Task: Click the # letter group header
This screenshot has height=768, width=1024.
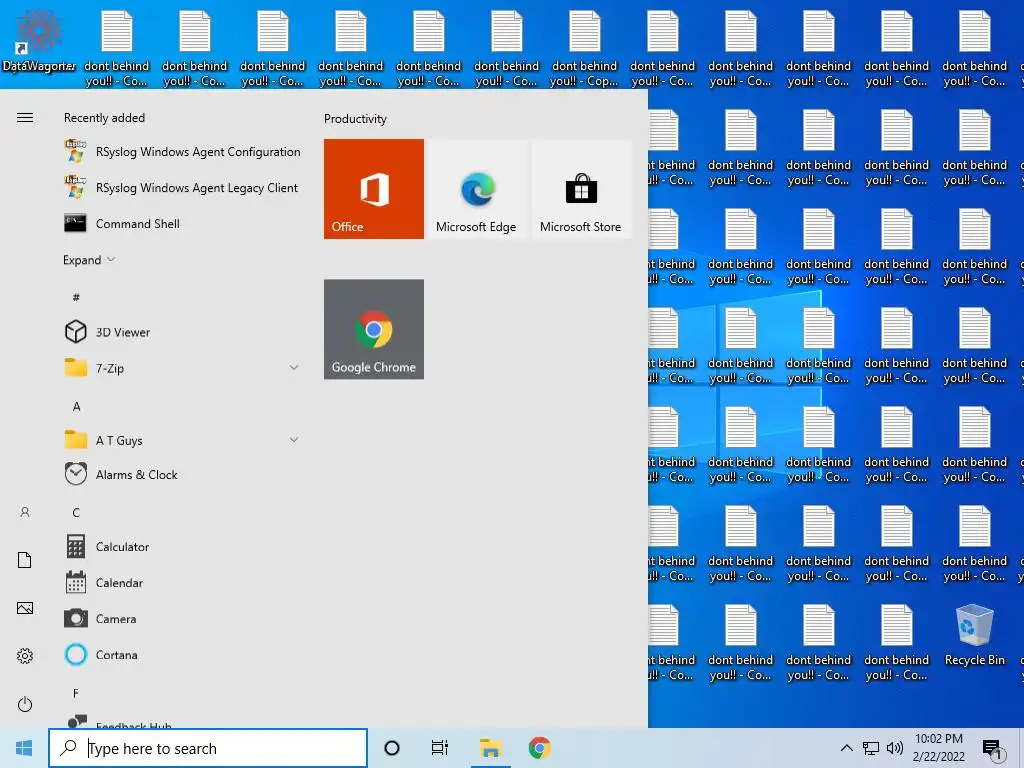Action: tap(76, 297)
